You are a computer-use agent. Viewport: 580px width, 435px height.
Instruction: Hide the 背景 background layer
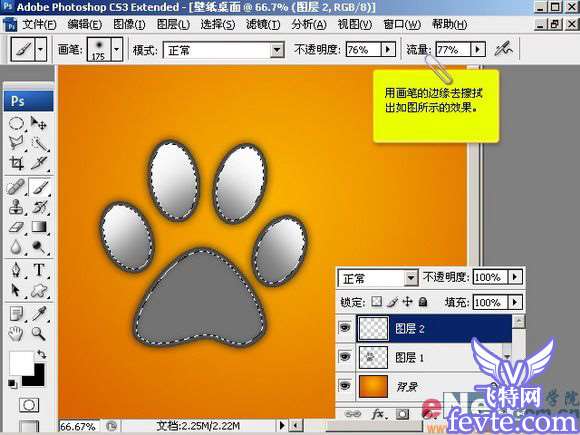coord(345,385)
